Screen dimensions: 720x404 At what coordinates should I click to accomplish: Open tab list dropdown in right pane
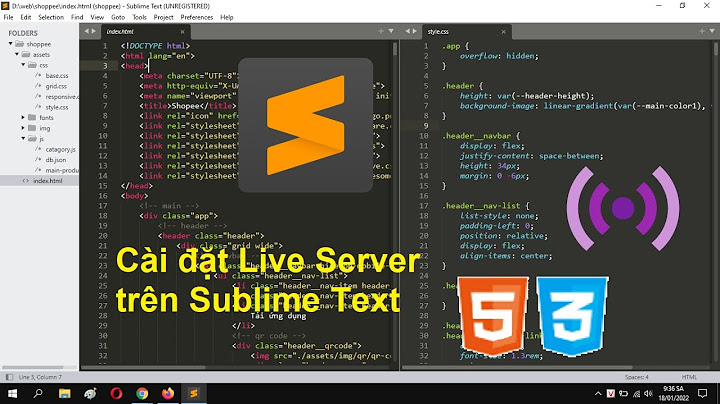click(x=712, y=31)
